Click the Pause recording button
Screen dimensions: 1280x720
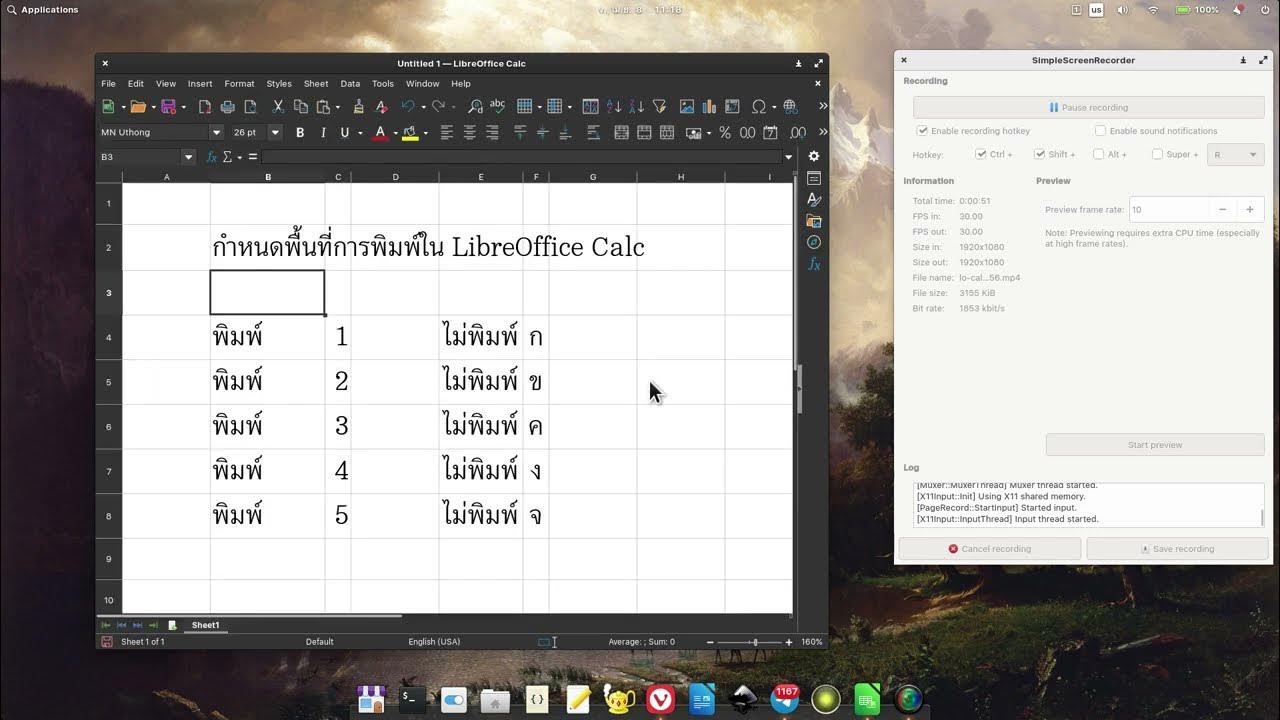[x=1088, y=107]
